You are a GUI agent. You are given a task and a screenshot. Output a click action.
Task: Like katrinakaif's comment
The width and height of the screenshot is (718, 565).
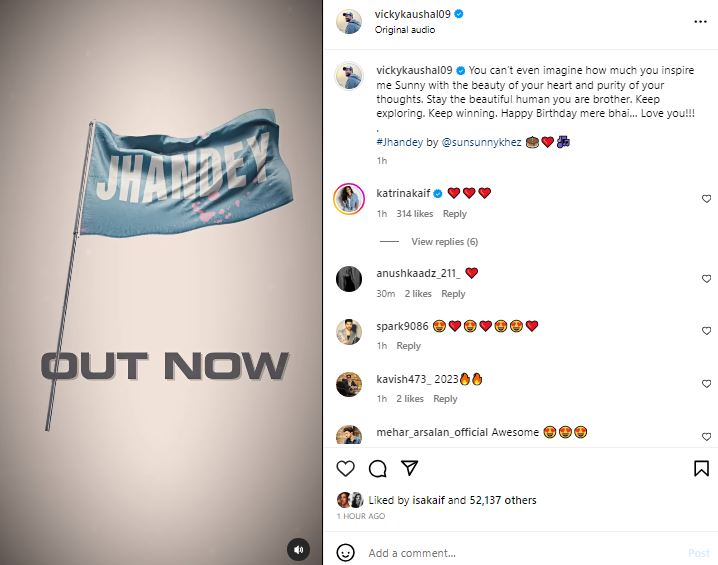click(x=707, y=199)
